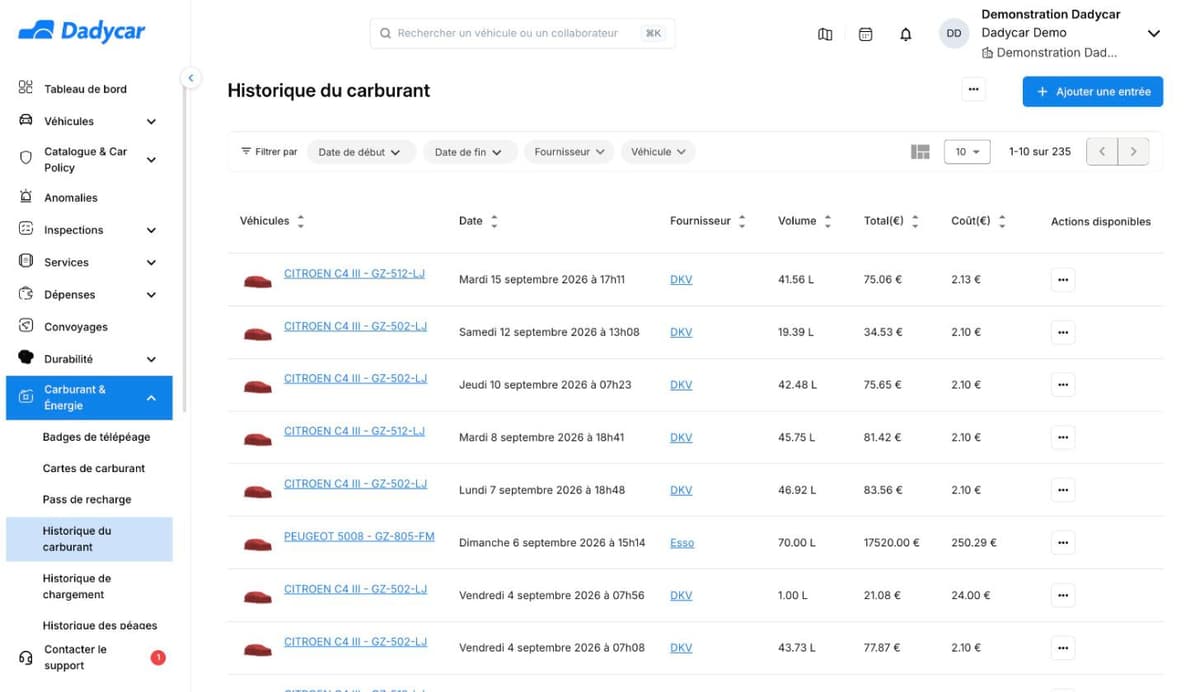Click the Ajouter une entrée button

[1092, 91]
